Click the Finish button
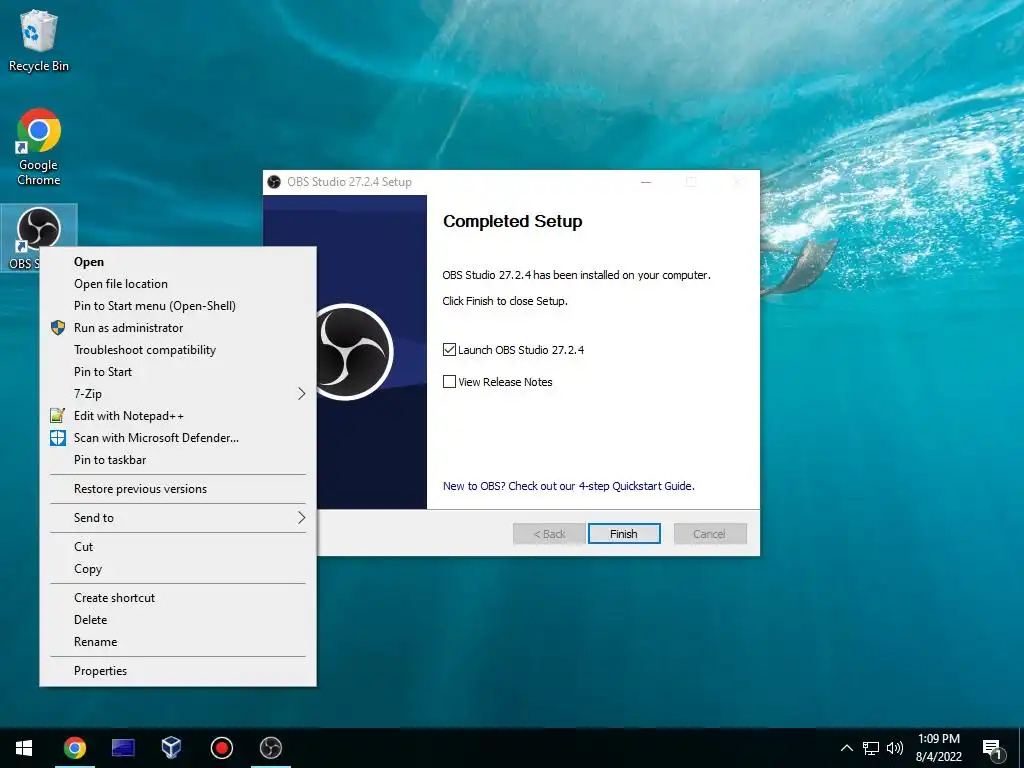The width and height of the screenshot is (1024, 768). click(624, 534)
